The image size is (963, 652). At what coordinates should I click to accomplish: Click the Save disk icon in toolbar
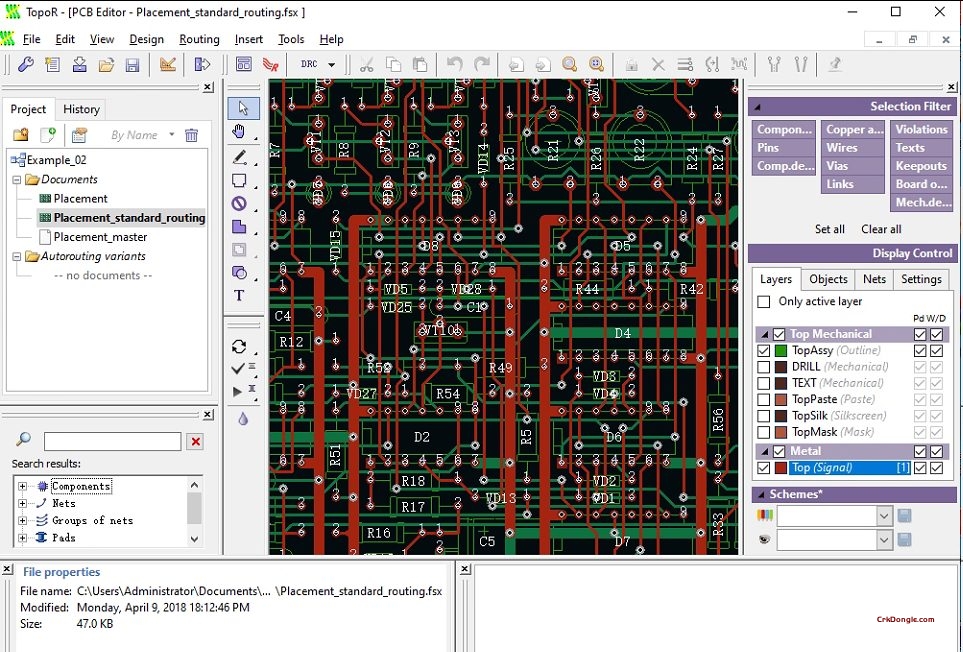point(132,65)
